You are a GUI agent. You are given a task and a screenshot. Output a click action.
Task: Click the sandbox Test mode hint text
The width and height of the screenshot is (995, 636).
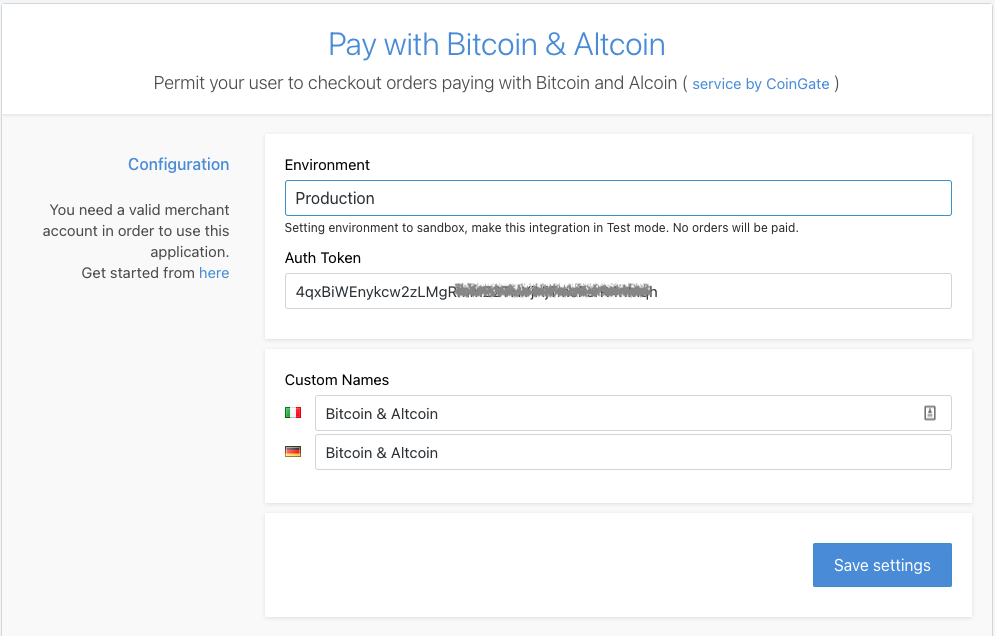click(541, 228)
